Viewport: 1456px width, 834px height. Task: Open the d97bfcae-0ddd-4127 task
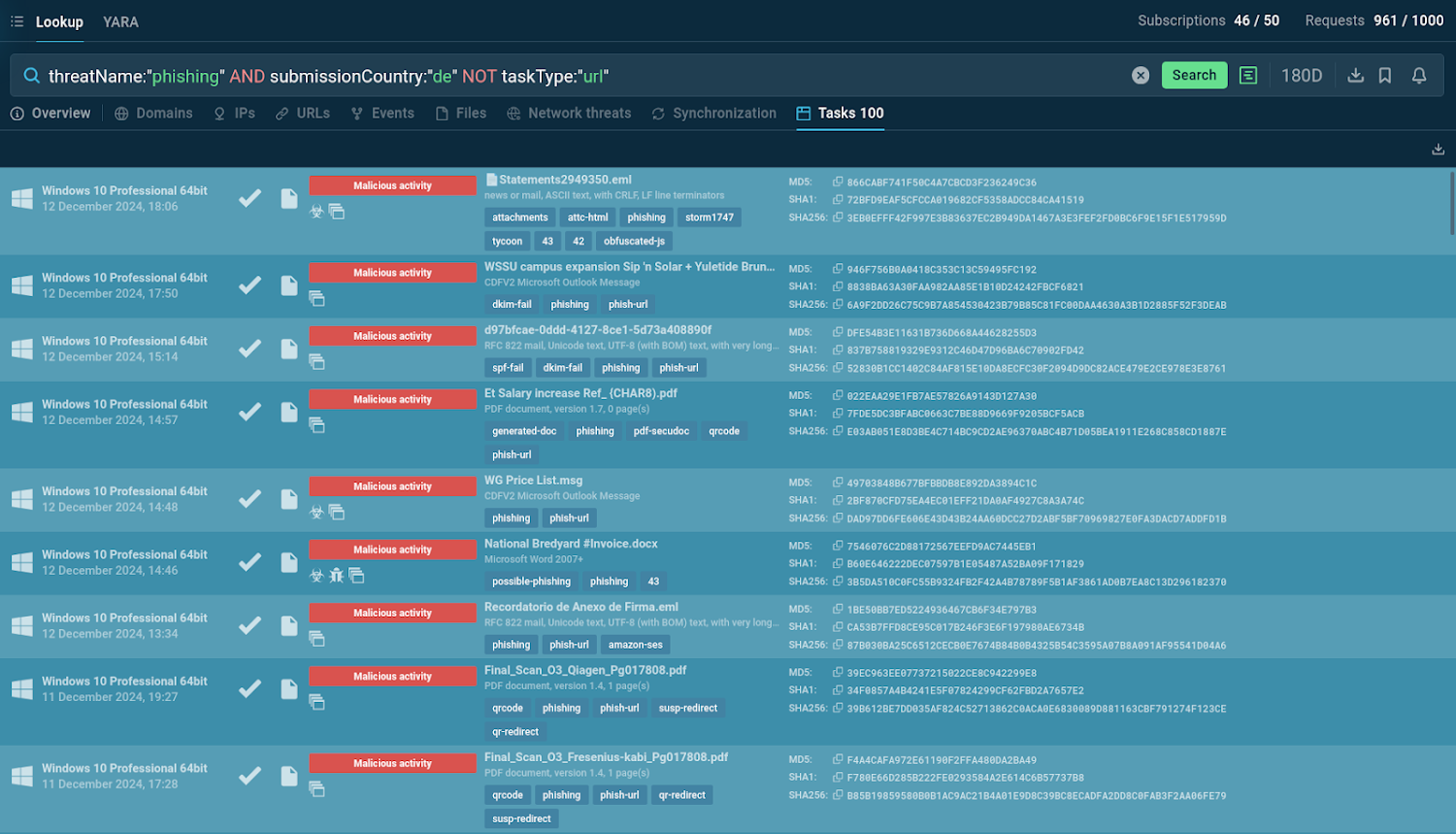(598, 330)
